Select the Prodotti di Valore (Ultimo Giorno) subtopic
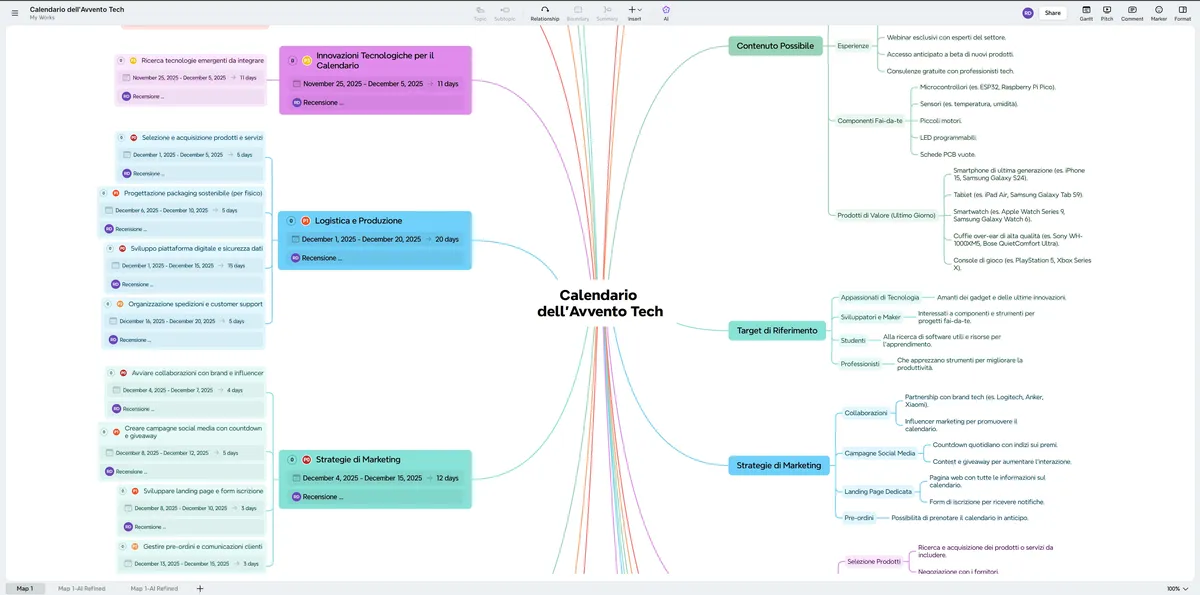1200x595 pixels. point(886,215)
